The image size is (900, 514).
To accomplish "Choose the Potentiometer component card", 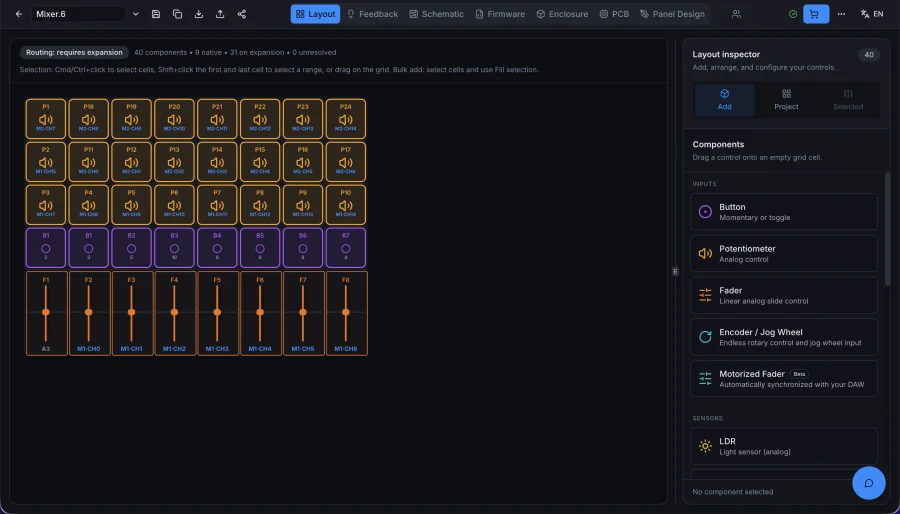I will pyautogui.click(x=783, y=254).
